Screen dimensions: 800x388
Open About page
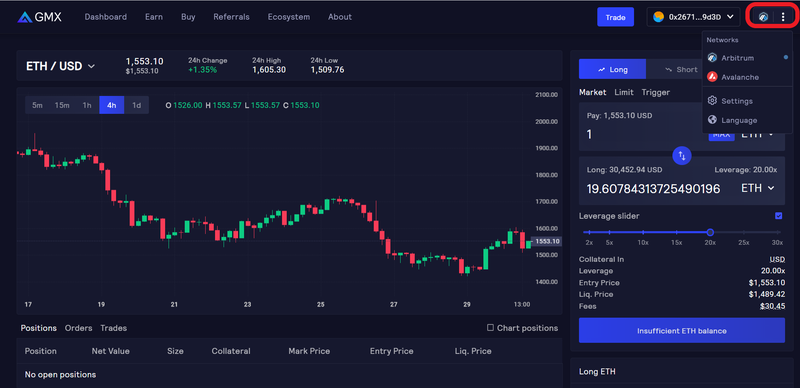click(x=340, y=17)
